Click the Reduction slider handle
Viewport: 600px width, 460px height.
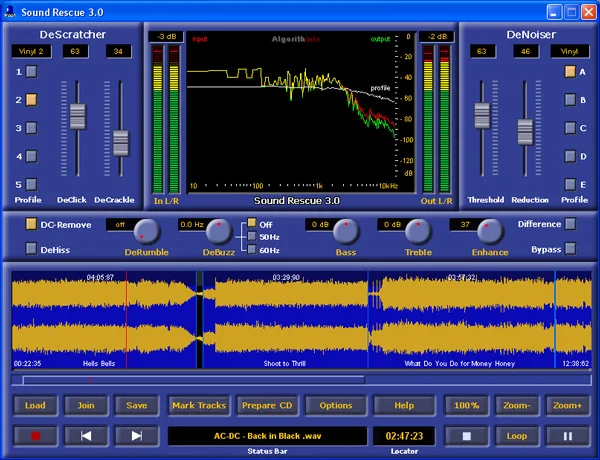(525, 132)
